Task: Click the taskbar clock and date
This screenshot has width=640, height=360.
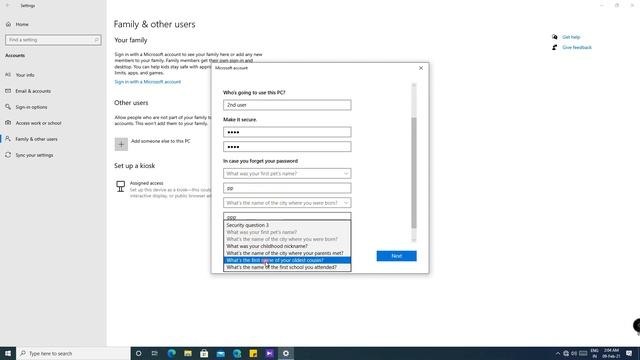Action: coord(611,353)
